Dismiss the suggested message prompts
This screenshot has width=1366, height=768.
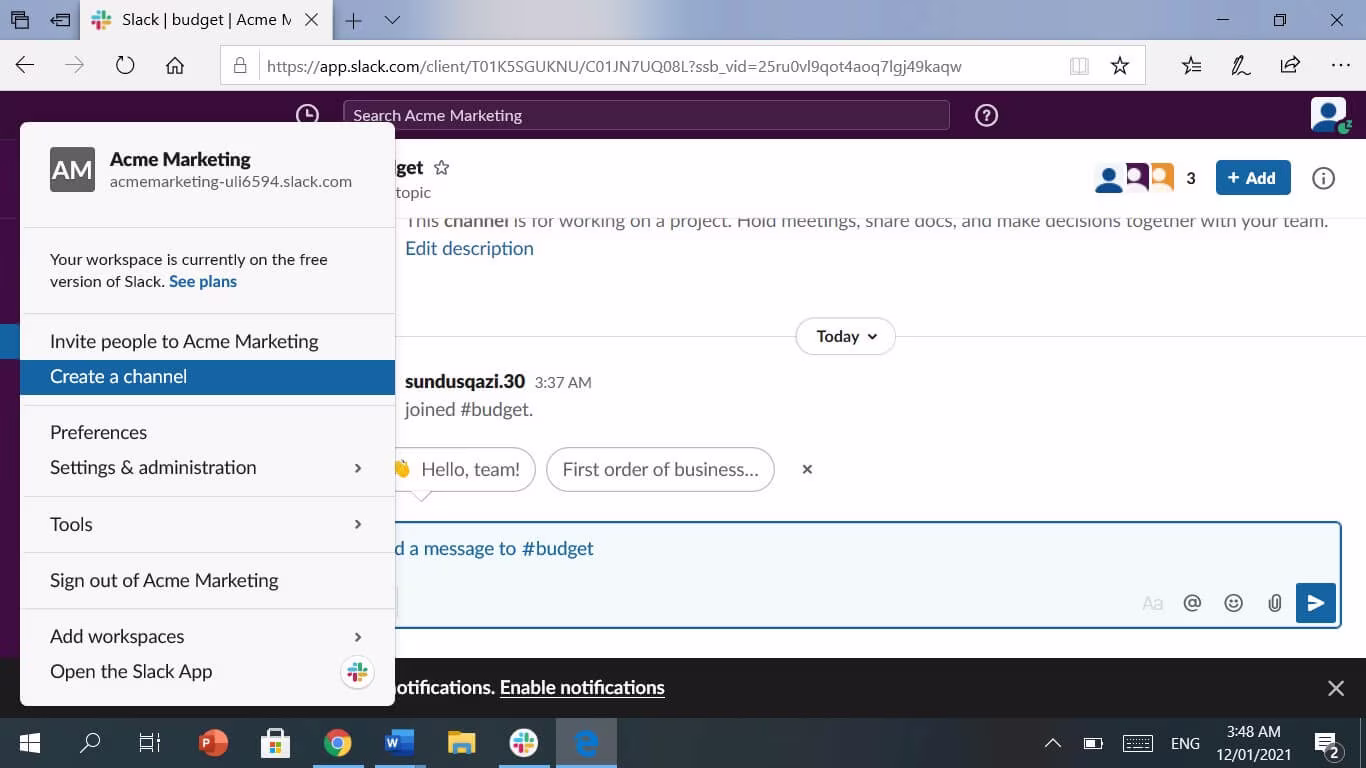pyautogui.click(x=807, y=469)
